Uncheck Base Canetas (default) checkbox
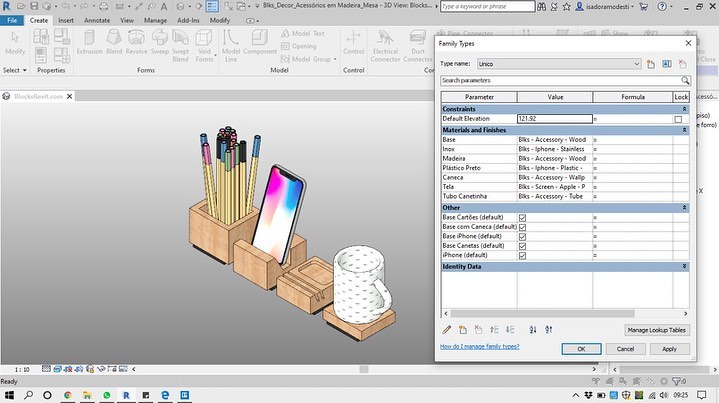The image size is (719, 403). [522, 246]
